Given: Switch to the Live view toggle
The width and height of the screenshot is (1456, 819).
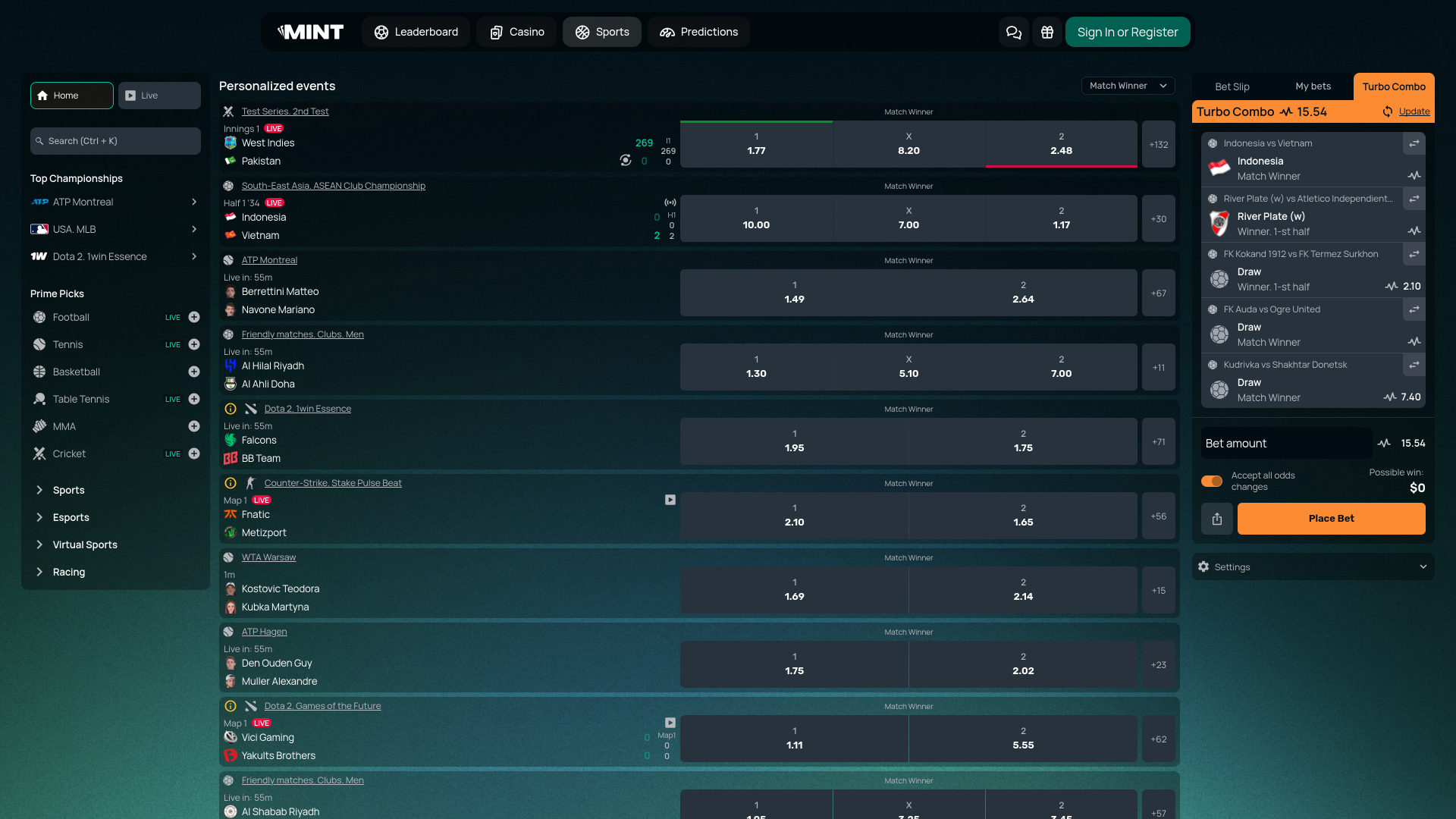Looking at the screenshot, I should [x=159, y=96].
